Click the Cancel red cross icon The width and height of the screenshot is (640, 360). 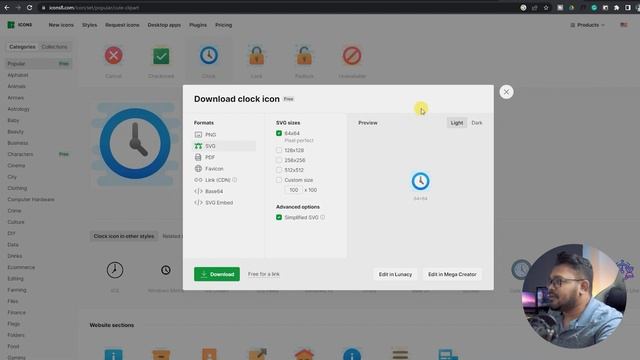click(x=113, y=56)
